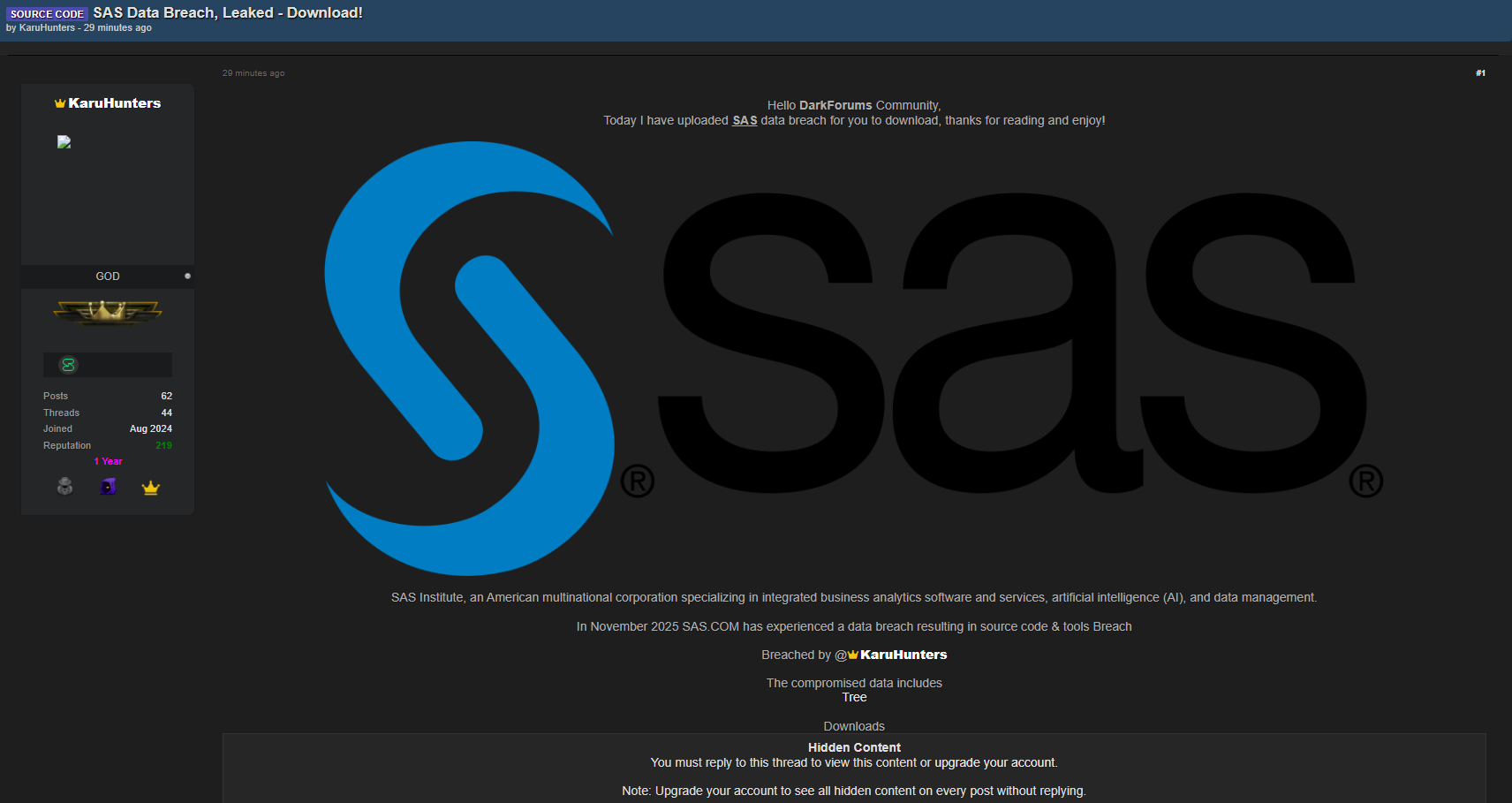Click the gold crown award icon

point(151,488)
